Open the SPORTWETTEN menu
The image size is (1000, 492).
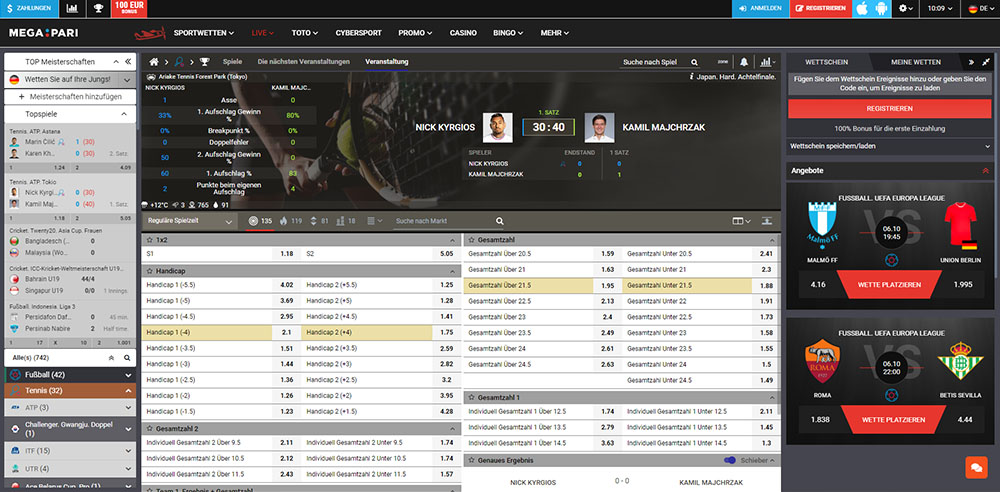(x=203, y=33)
